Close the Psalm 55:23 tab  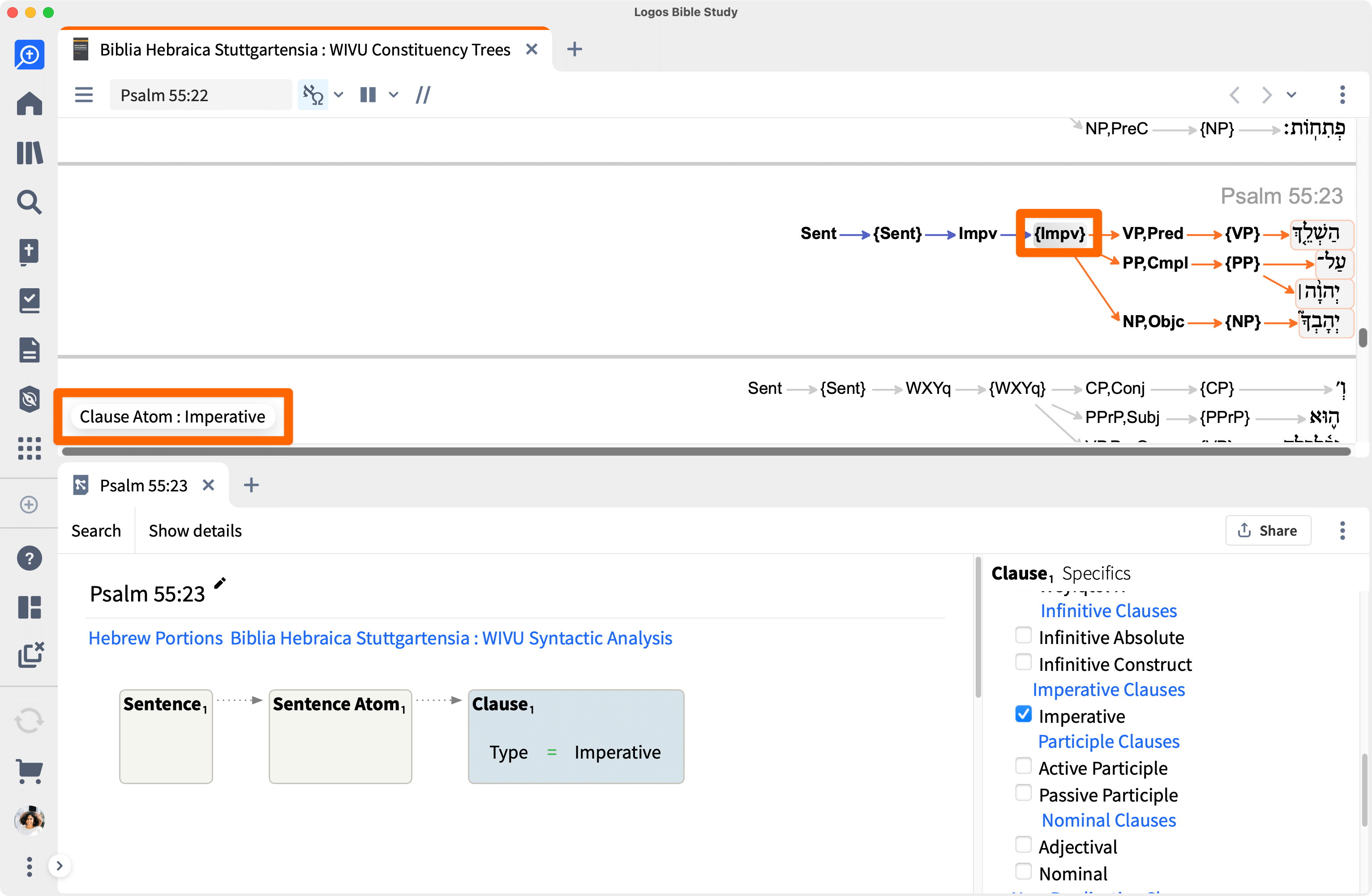209,486
